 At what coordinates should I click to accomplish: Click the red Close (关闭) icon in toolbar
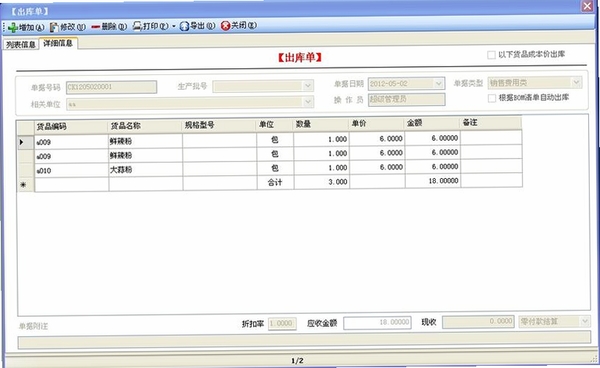point(225,26)
